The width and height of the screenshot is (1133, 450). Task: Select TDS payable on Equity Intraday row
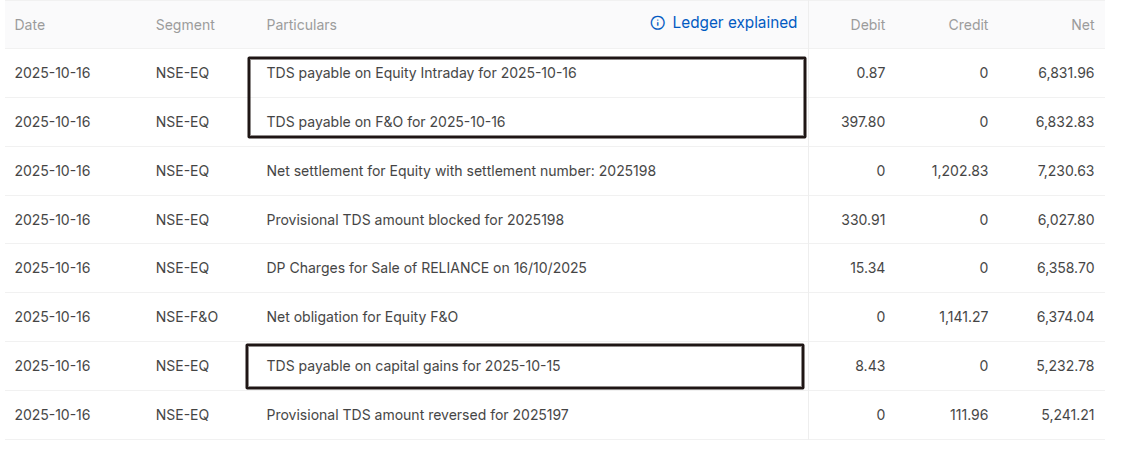(x=421, y=73)
